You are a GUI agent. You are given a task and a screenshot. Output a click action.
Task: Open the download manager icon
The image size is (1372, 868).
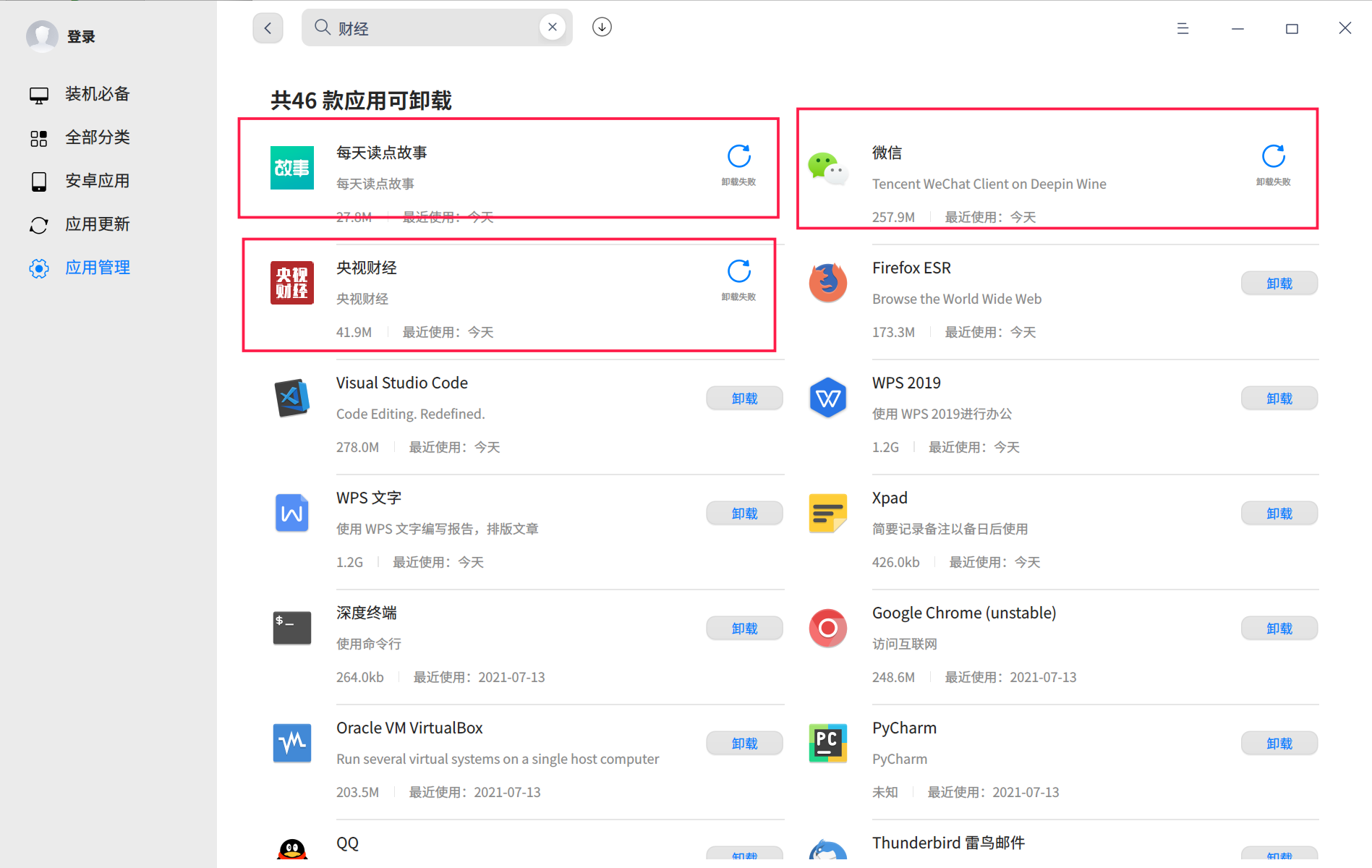[602, 27]
